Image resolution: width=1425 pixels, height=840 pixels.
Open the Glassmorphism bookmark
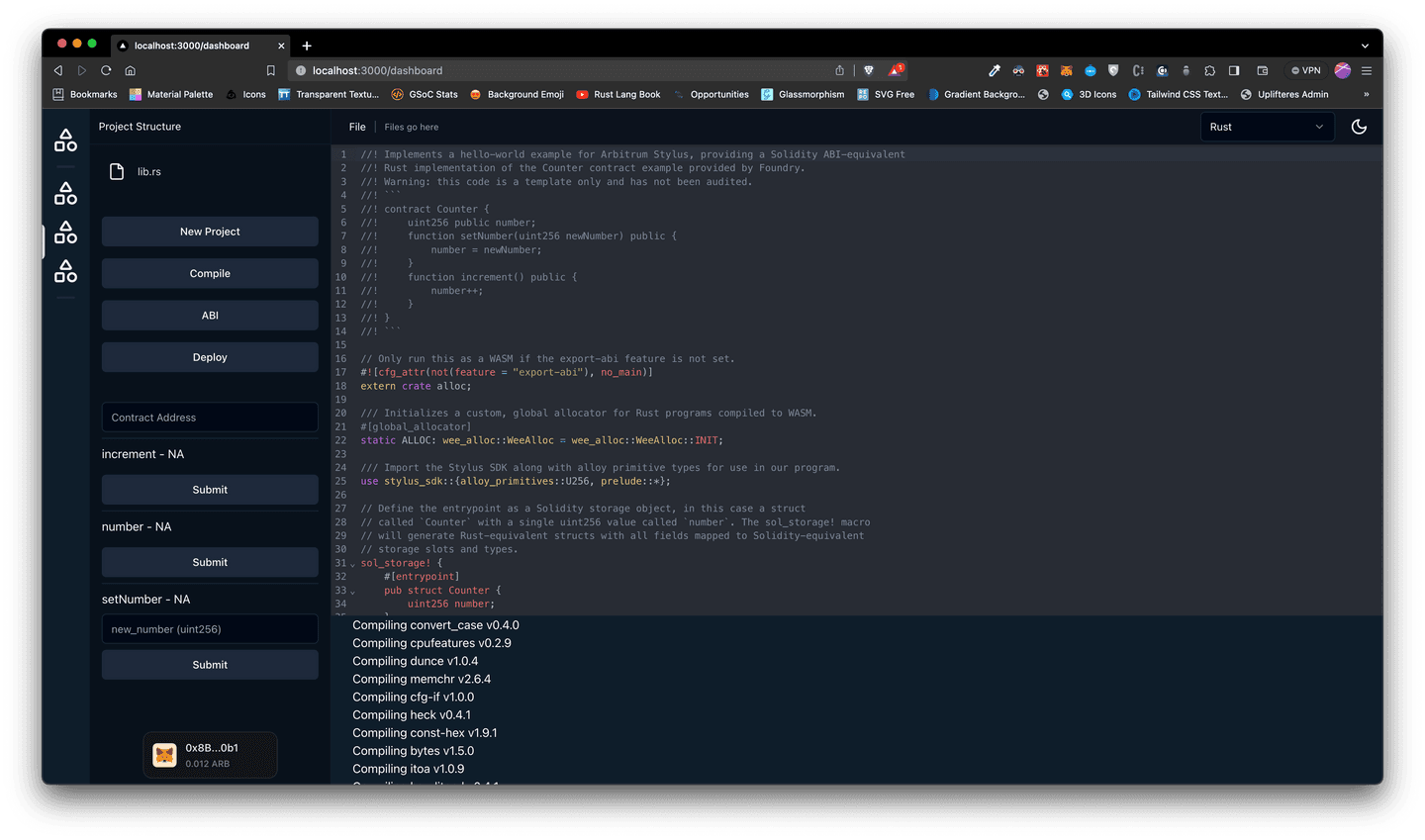click(x=803, y=94)
